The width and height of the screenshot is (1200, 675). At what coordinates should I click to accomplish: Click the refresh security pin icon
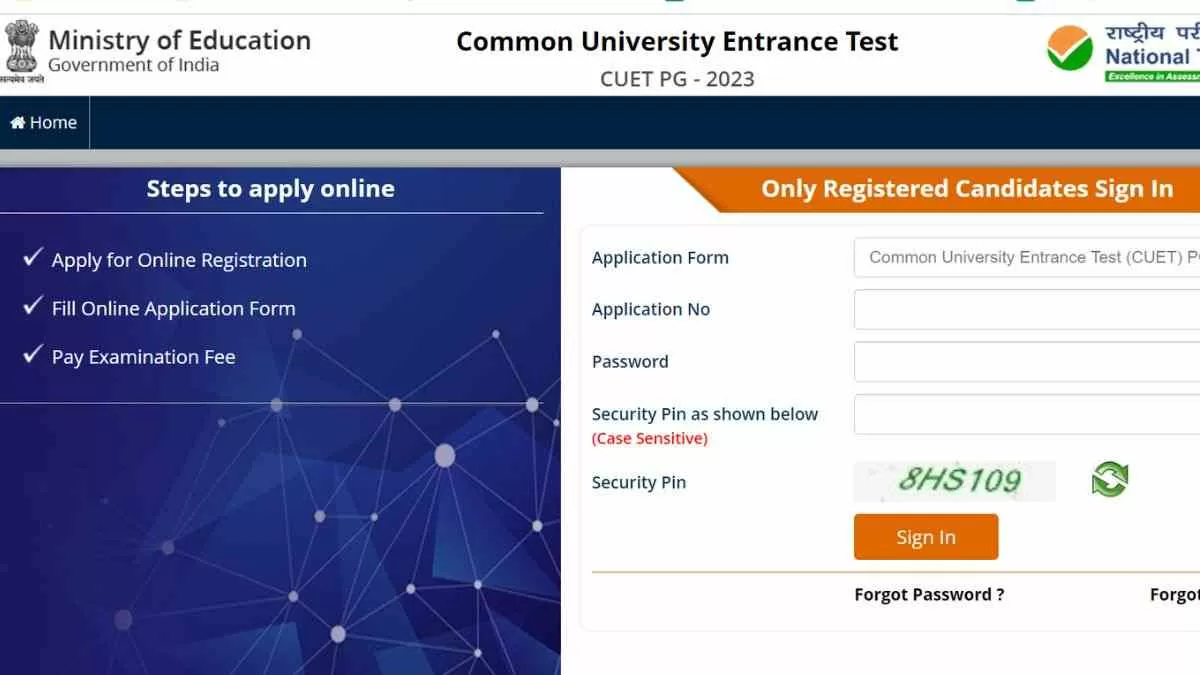[1109, 480]
